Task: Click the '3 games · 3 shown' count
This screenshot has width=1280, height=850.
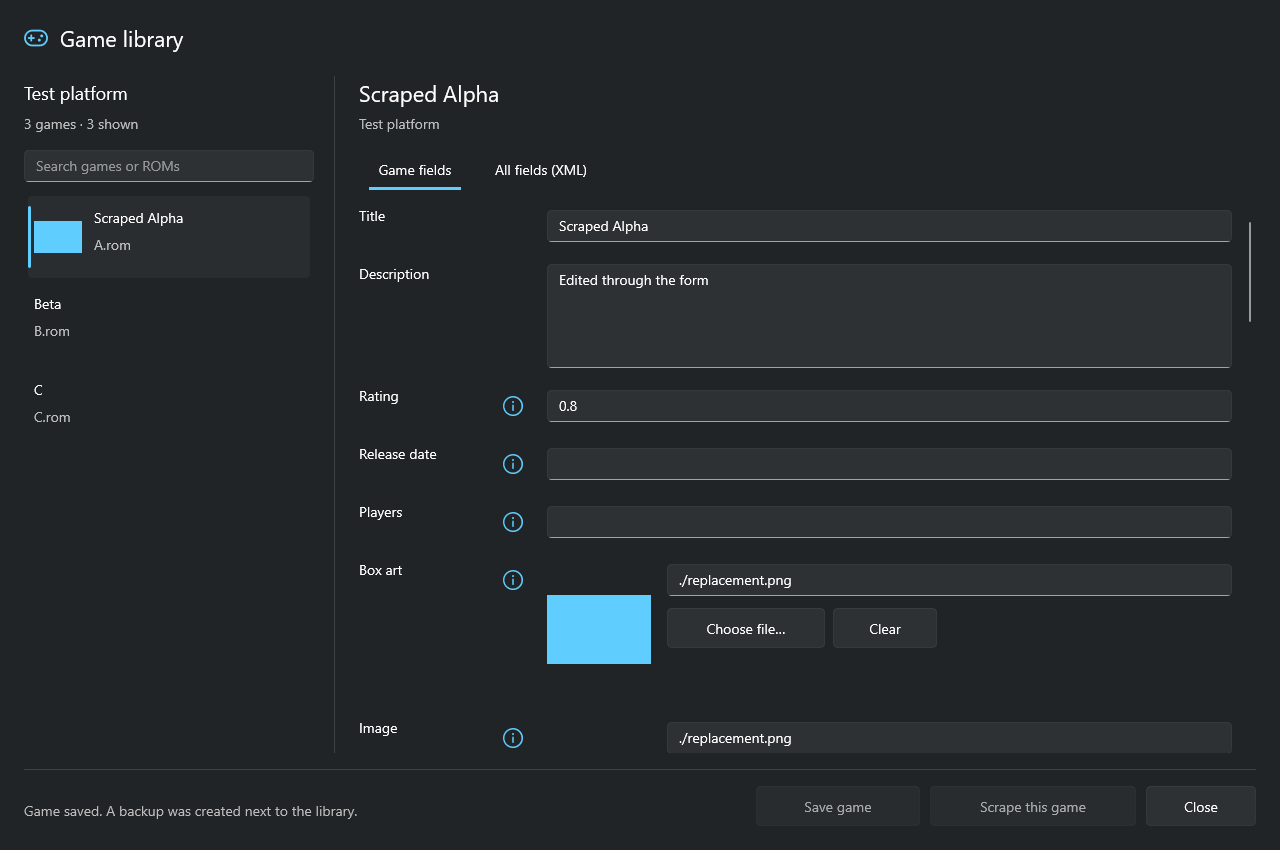Action: 81,124
